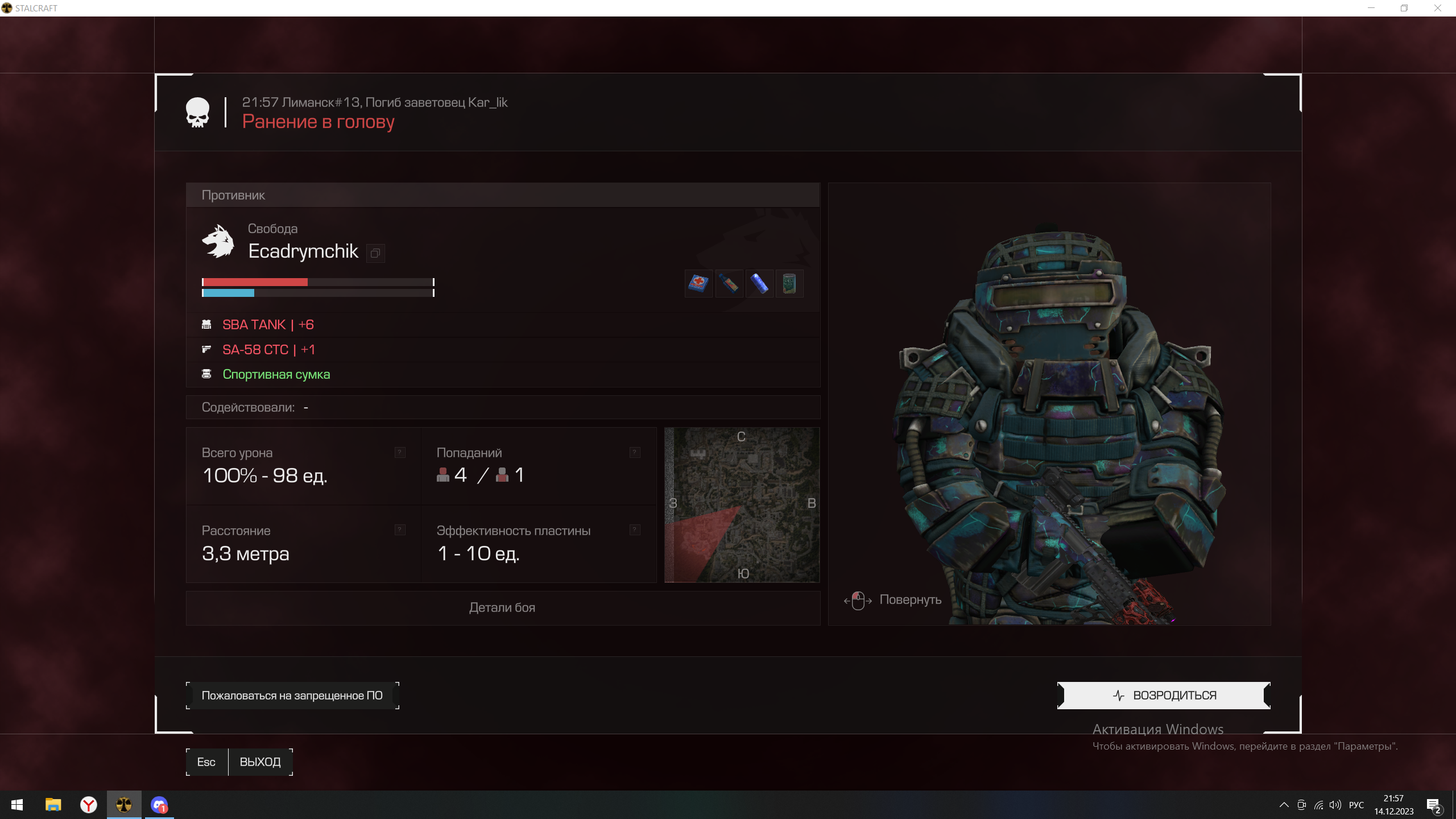Open the Windows notification center

click(1434, 805)
